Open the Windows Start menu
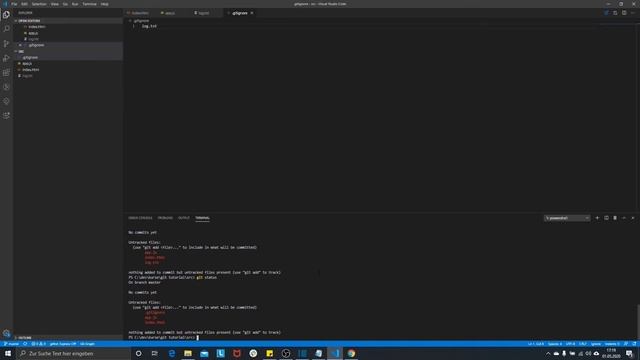640x360 pixels. tap(8, 353)
